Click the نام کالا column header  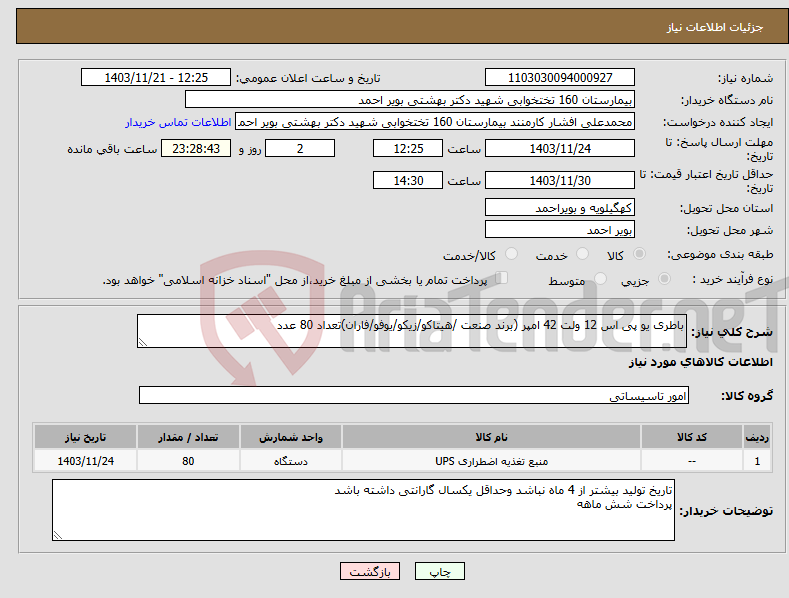click(x=491, y=437)
